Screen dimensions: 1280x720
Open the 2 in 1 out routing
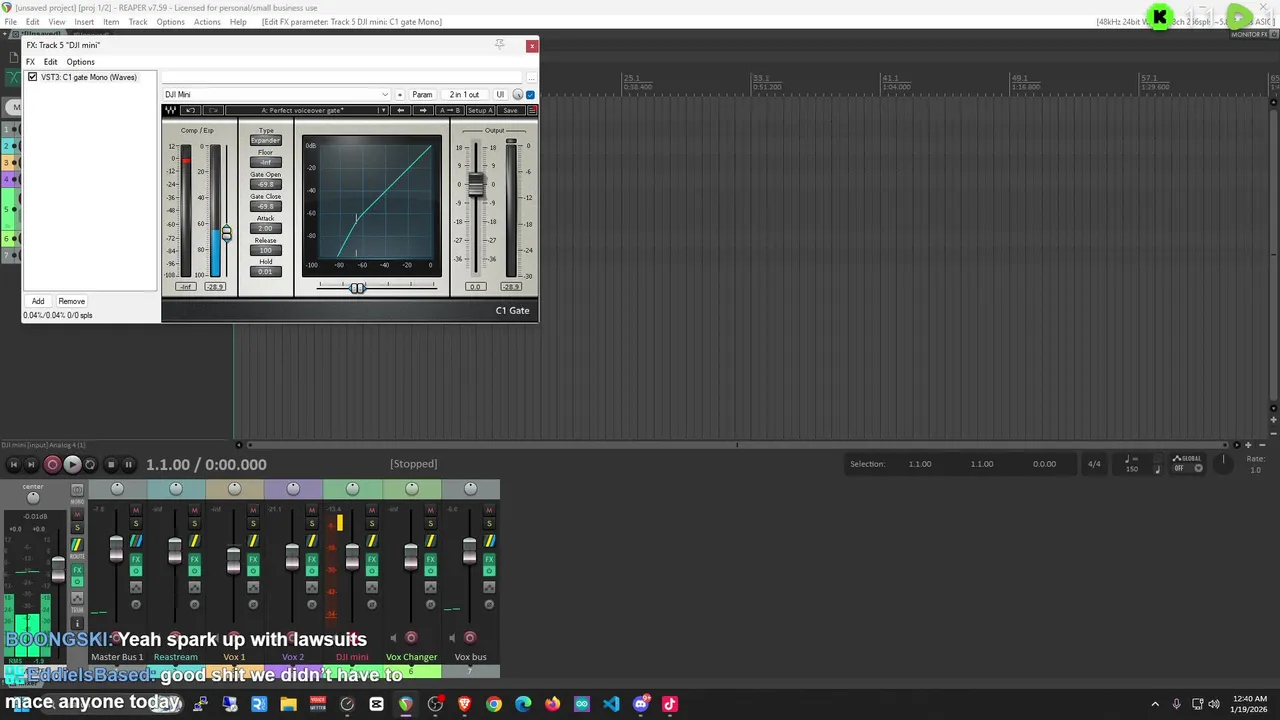tap(464, 95)
